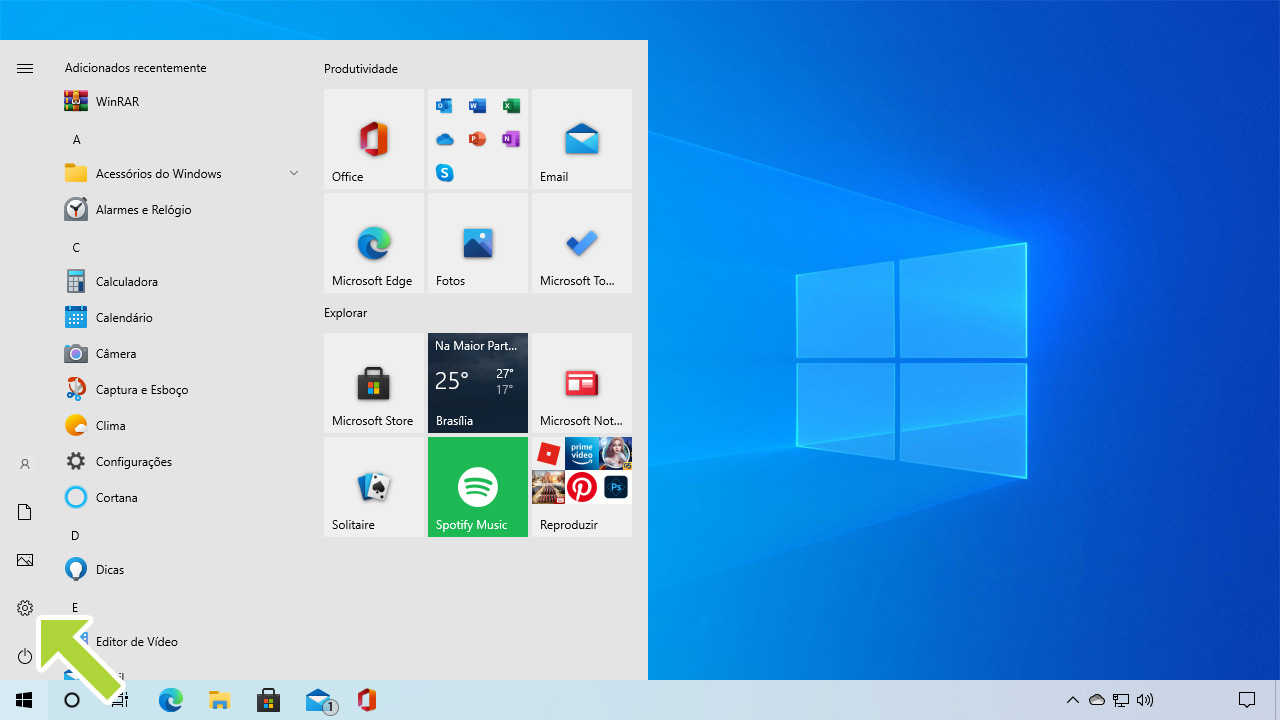The width and height of the screenshot is (1280, 720).
Task: Click the Produtividade group heading
Action: pos(361,69)
